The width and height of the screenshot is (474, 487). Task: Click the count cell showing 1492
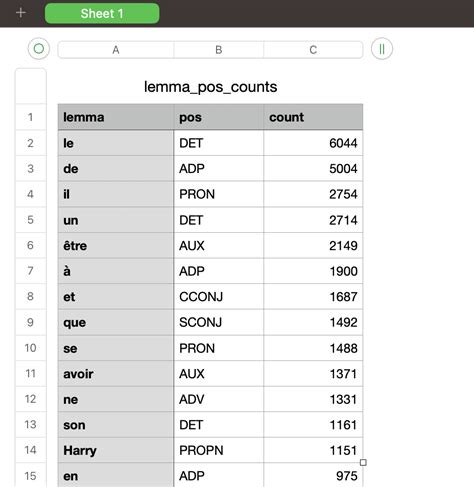pyautogui.click(x=313, y=322)
